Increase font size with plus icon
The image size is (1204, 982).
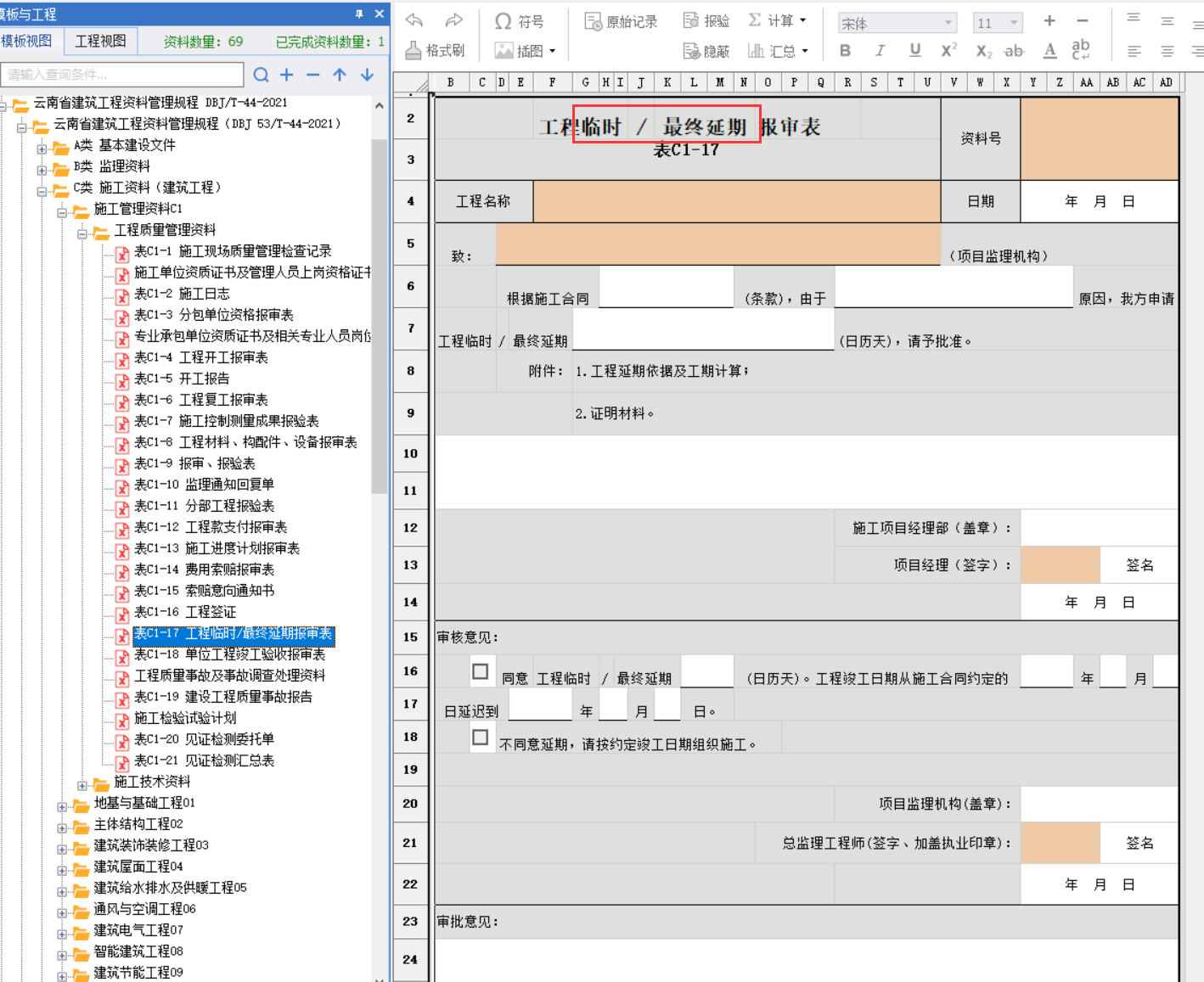pos(1049,21)
